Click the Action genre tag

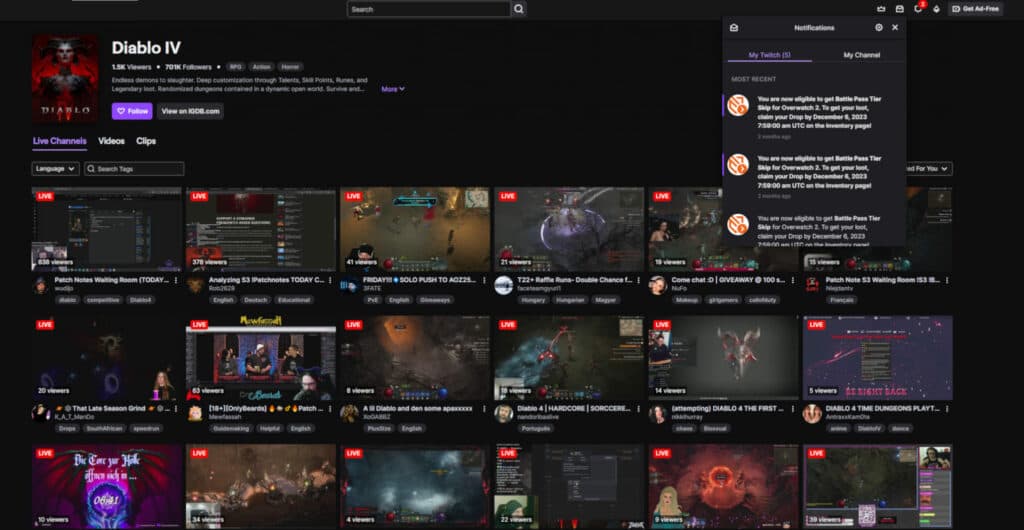click(261, 67)
